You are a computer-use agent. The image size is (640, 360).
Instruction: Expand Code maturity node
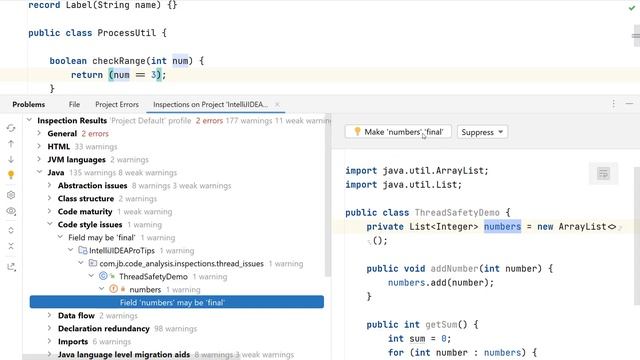click(x=49, y=211)
